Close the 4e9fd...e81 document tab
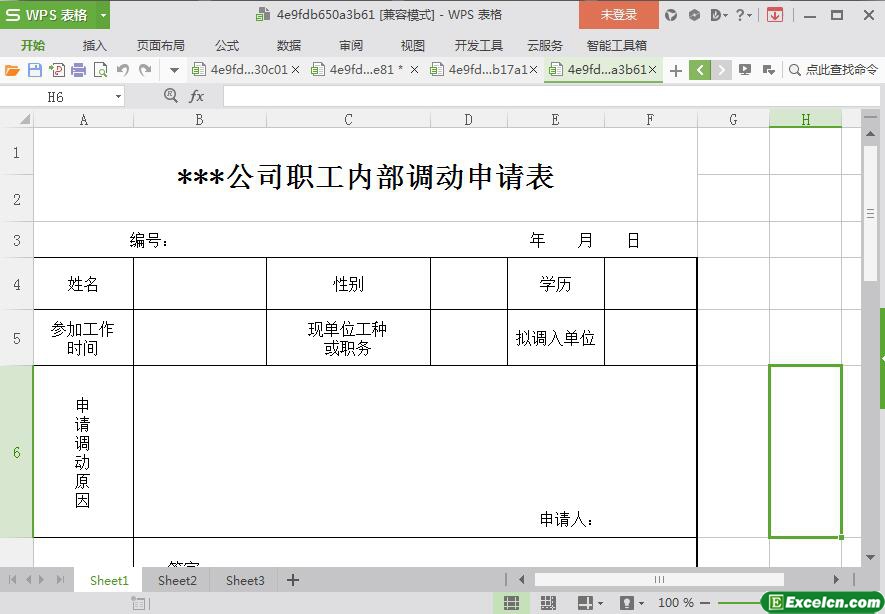Viewport: 885px width, 614px height. click(414, 69)
